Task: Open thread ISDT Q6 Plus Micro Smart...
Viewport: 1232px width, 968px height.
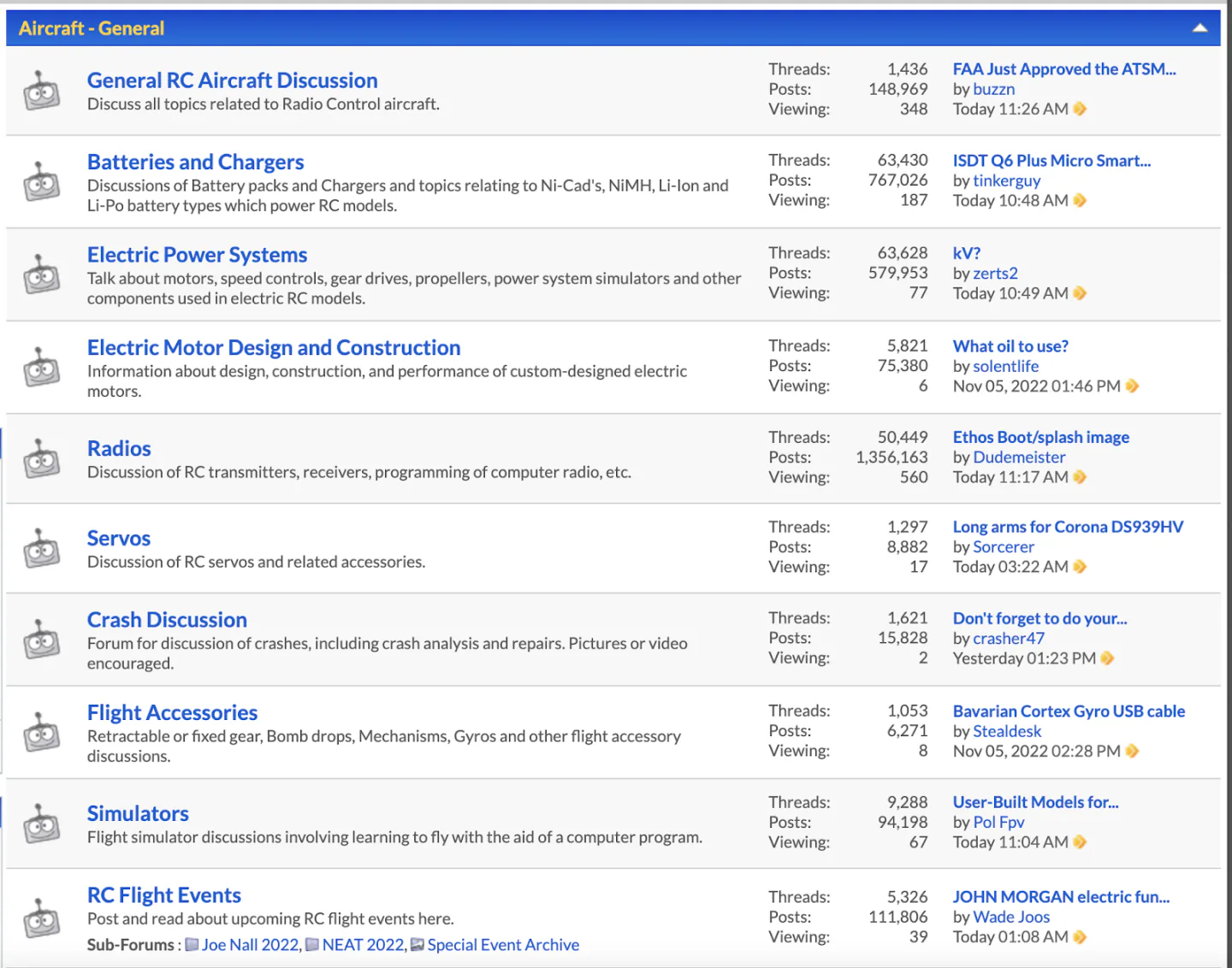Action: (x=1052, y=161)
